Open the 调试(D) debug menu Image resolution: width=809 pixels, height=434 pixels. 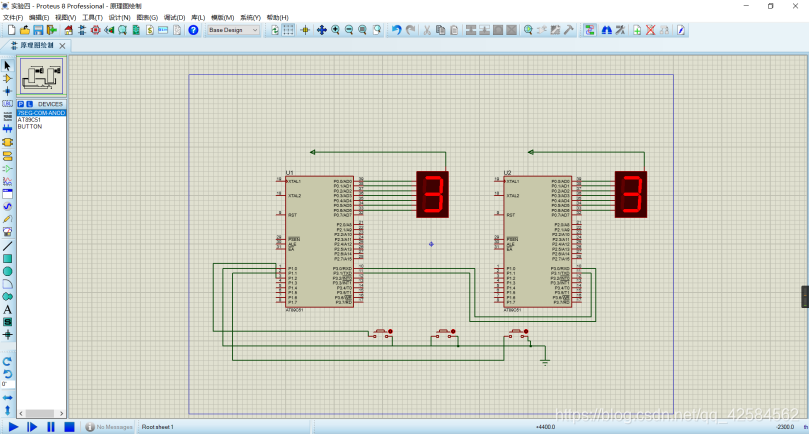tap(174, 18)
